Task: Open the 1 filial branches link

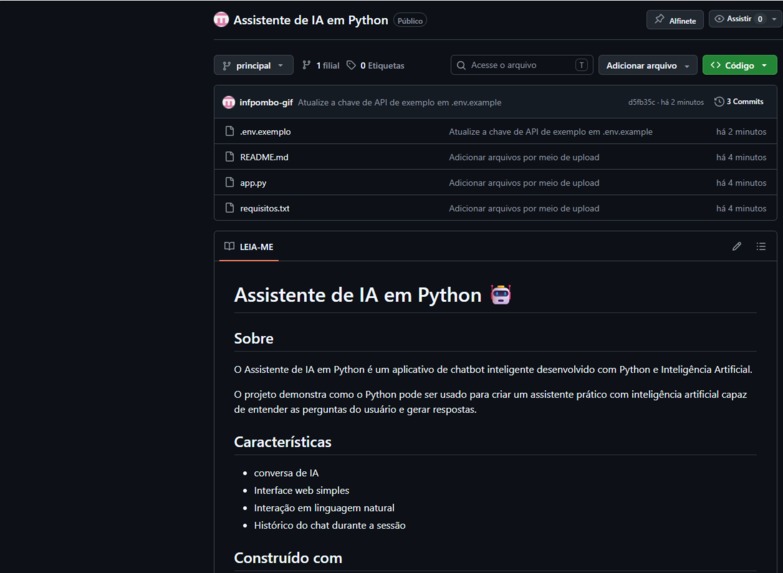Action: [x=321, y=65]
